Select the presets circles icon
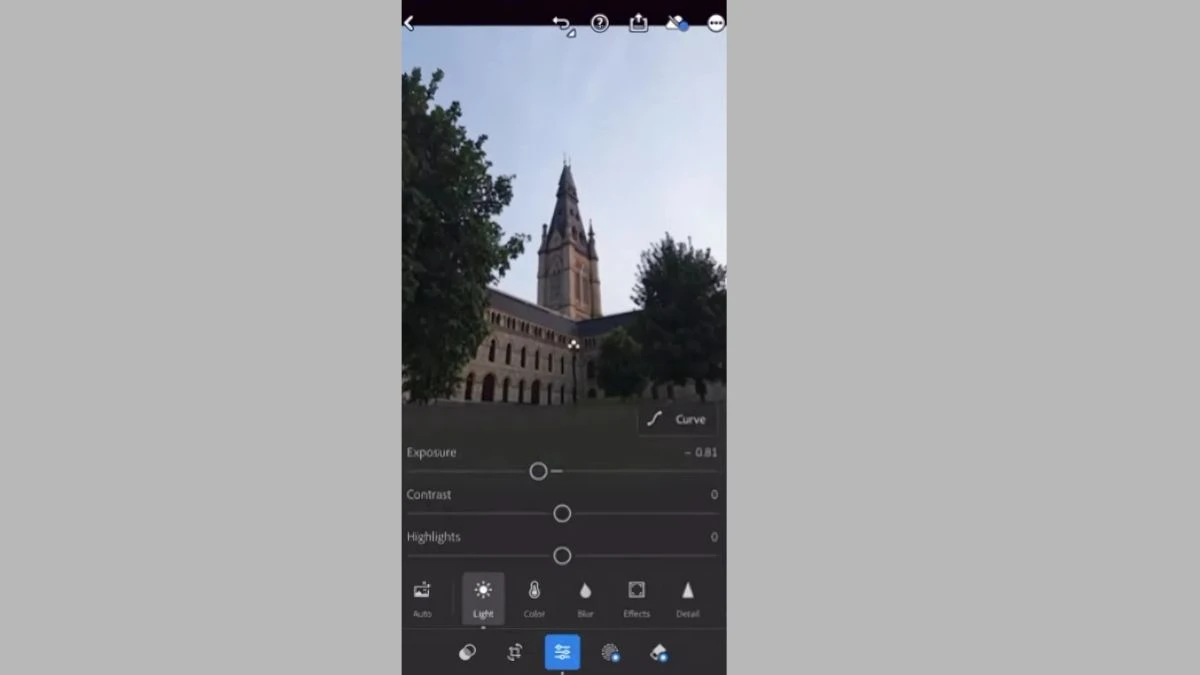 tap(466, 652)
